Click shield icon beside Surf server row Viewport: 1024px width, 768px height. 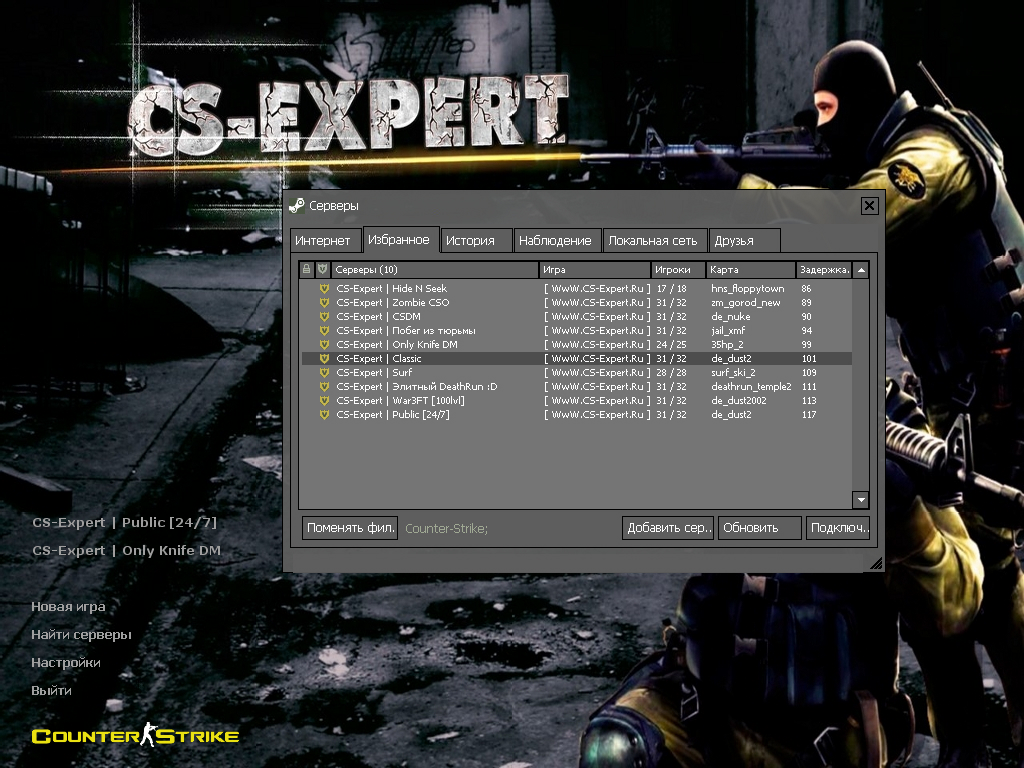tap(324, 373)
